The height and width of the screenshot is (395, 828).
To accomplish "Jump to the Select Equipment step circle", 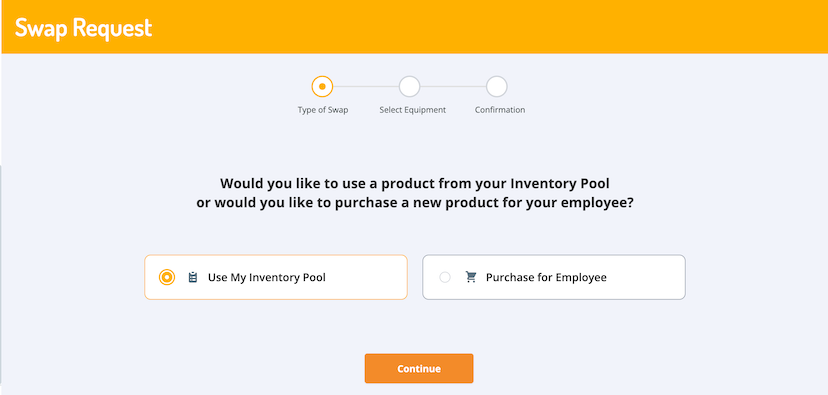I will click(x=409, y=87).
